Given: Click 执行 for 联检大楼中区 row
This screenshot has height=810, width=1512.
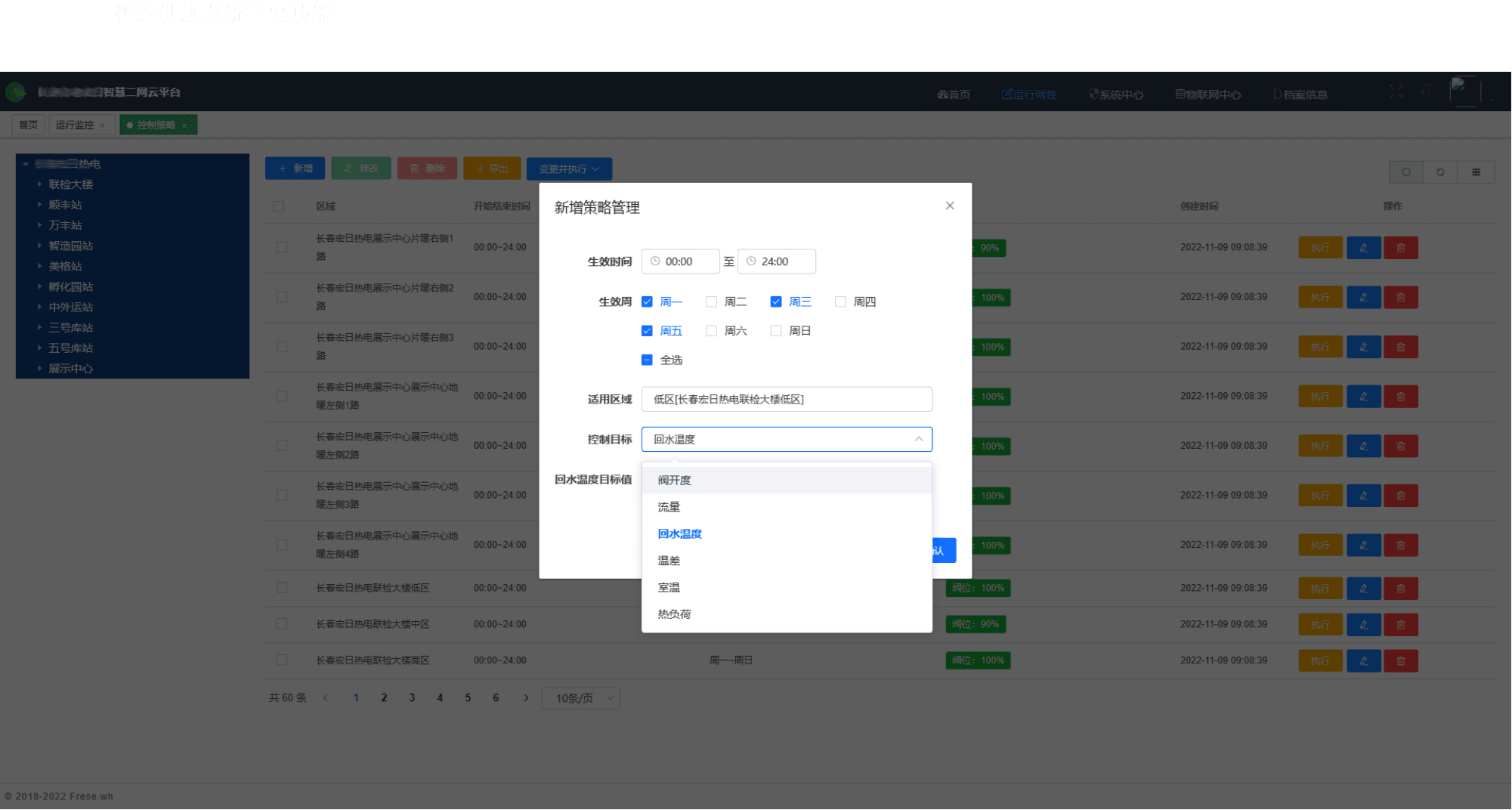Looking at the screenshot, I should [x=1320, y=624].
